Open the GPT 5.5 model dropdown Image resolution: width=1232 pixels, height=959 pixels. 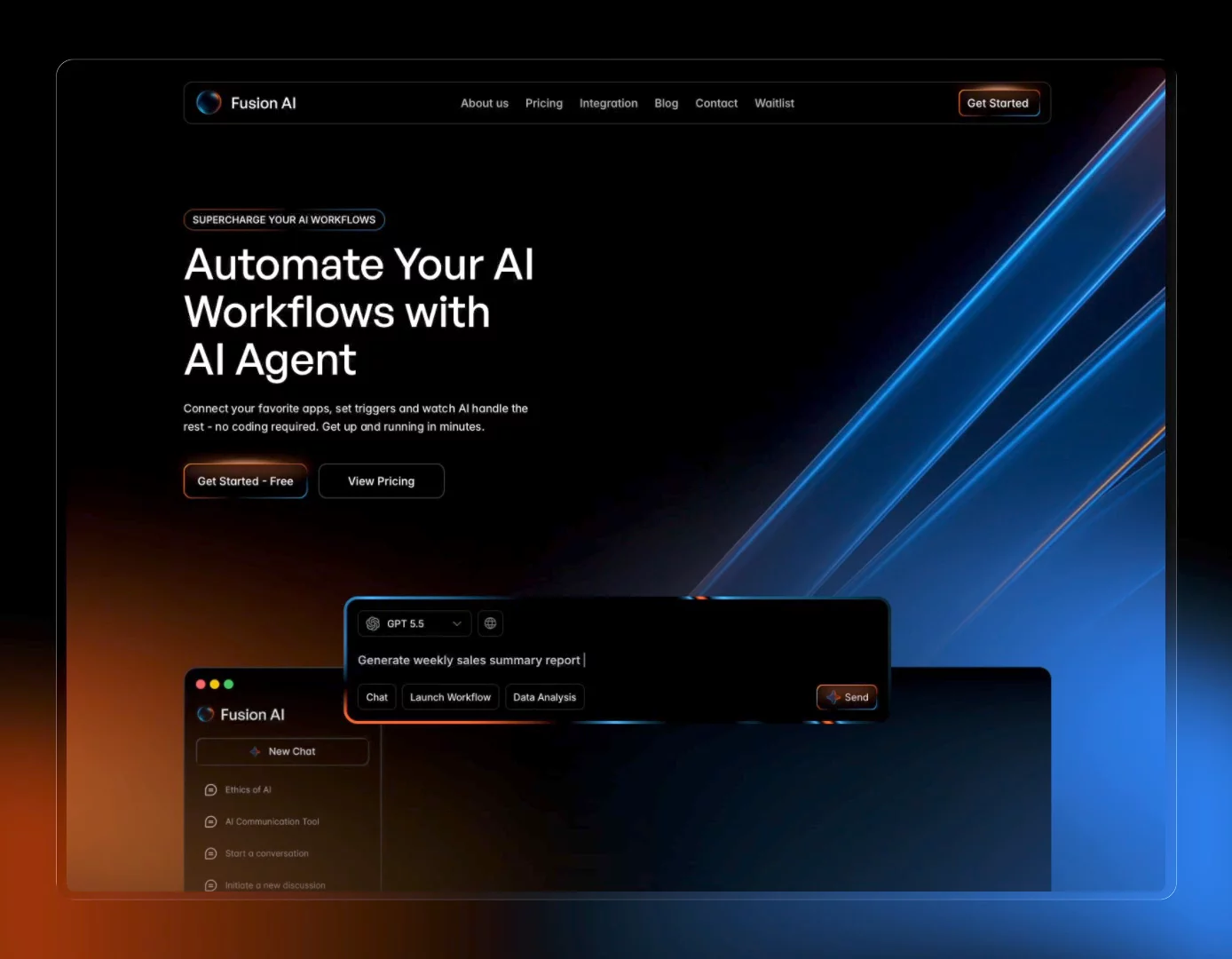(x=415, y=623)
